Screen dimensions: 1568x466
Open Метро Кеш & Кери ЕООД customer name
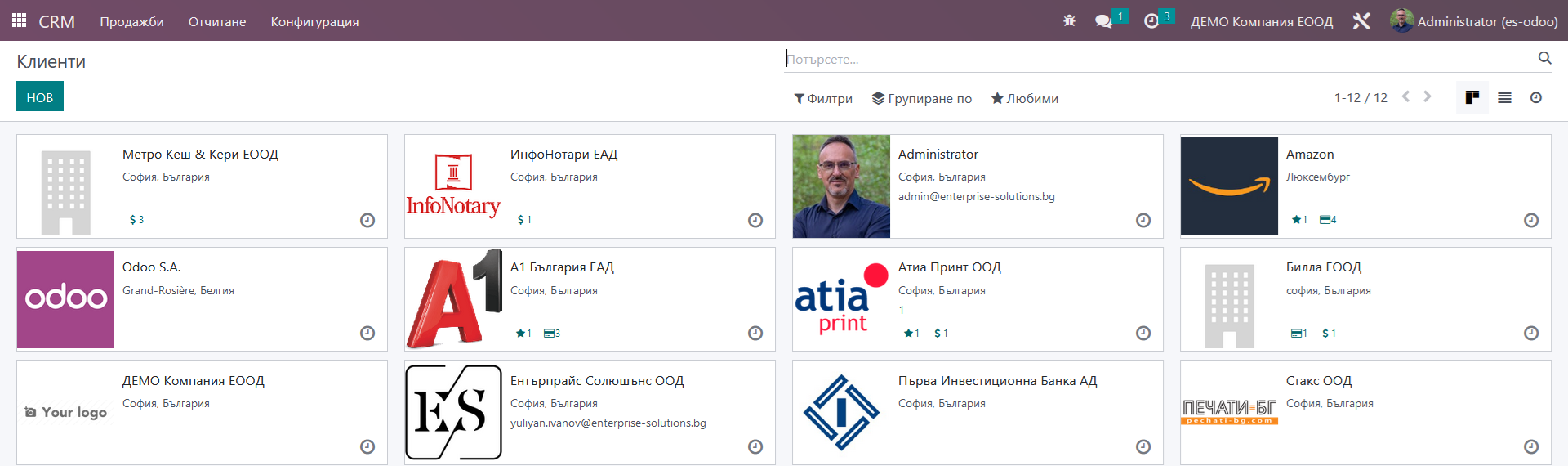(200, 155)
